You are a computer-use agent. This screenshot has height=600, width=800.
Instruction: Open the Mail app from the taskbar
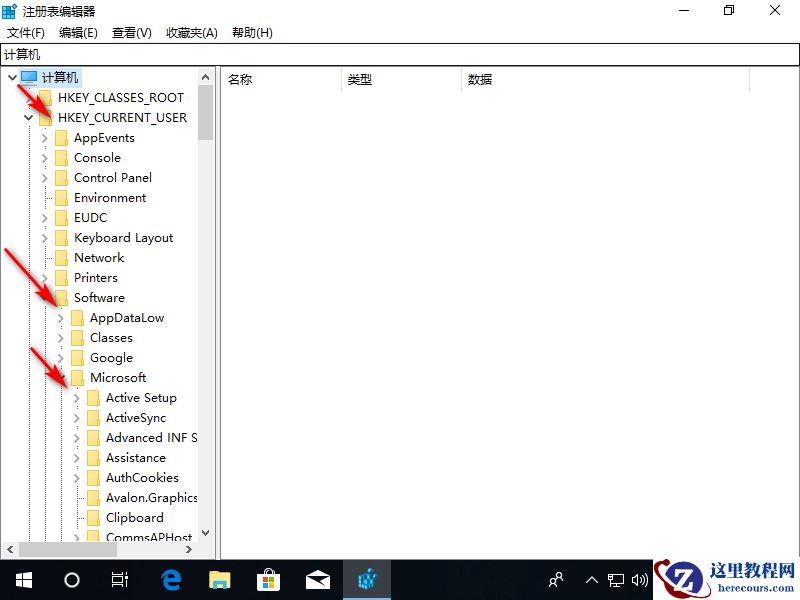[318, 579]
